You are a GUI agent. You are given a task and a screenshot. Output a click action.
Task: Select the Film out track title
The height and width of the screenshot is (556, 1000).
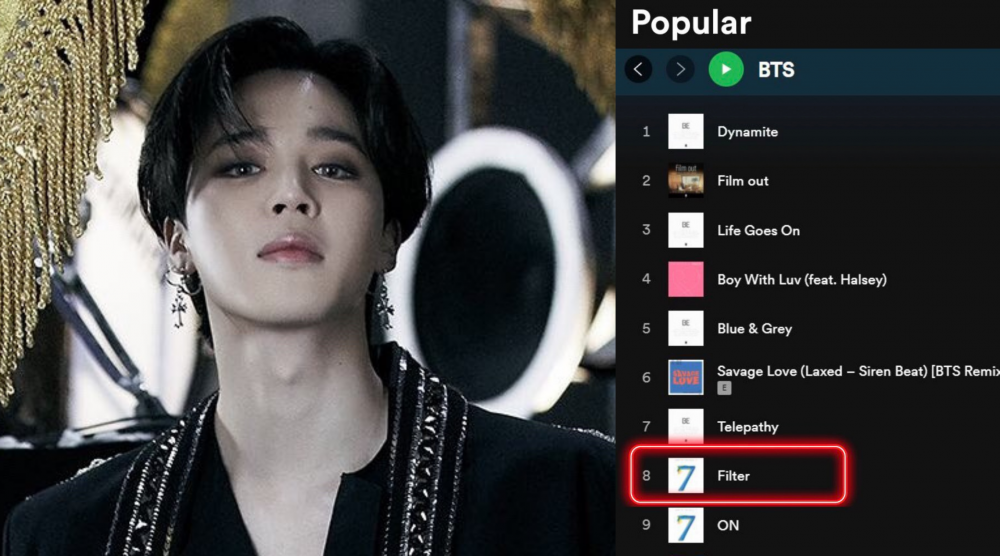(742, 181)
